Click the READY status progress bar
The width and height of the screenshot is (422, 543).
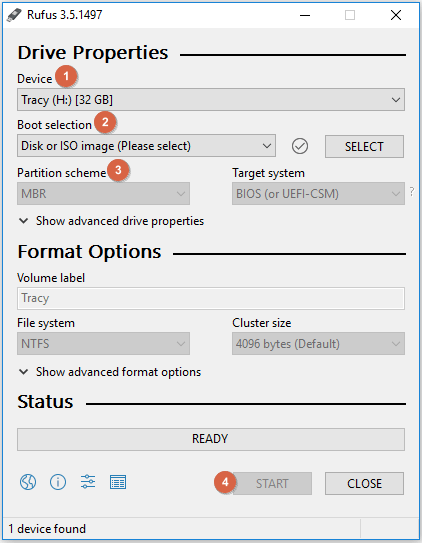pyautogui.click(x=211, y=439)
